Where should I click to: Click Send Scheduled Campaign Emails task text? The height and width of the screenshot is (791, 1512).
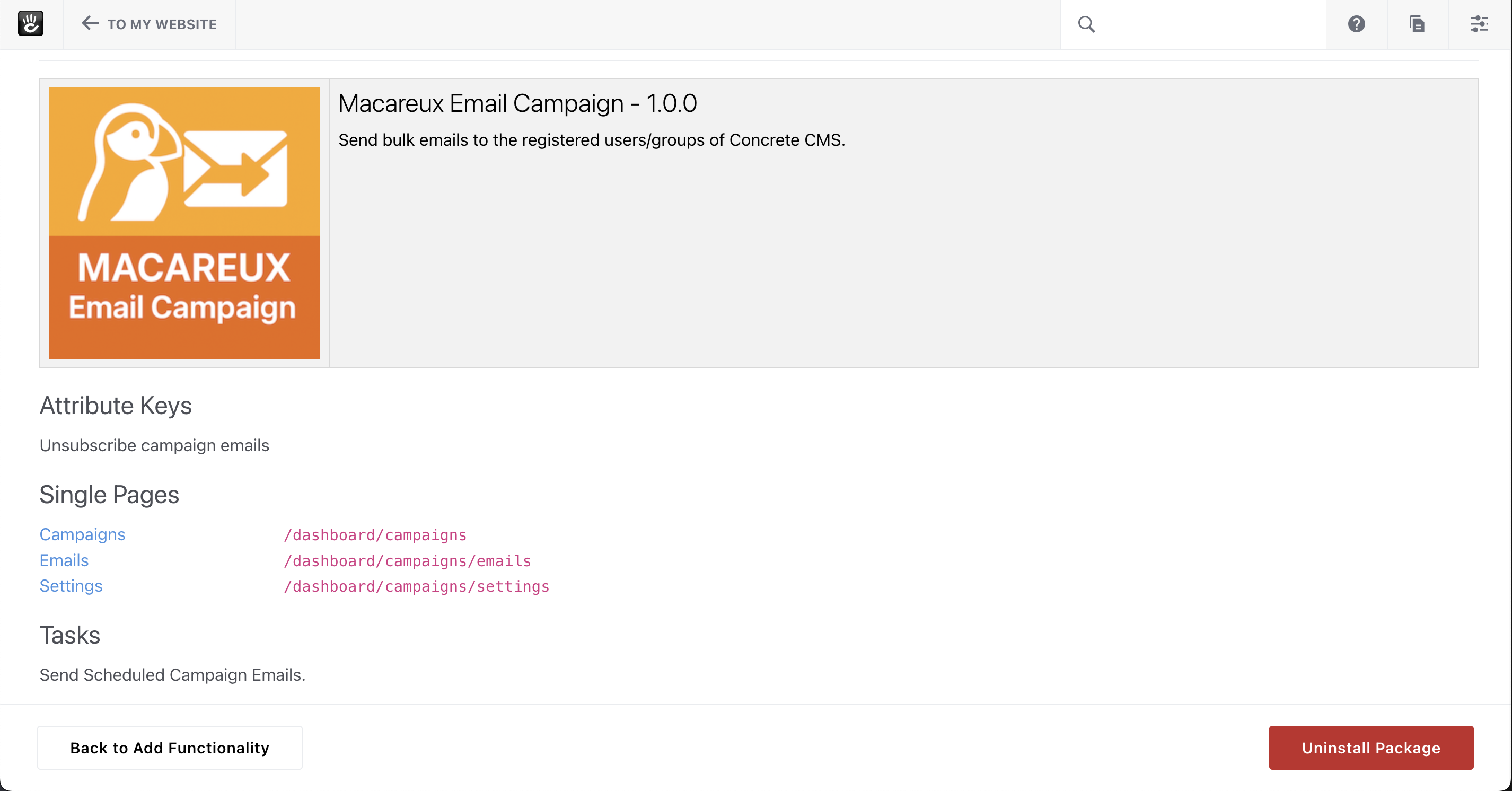pyautogui.click(x=172, y=675)
